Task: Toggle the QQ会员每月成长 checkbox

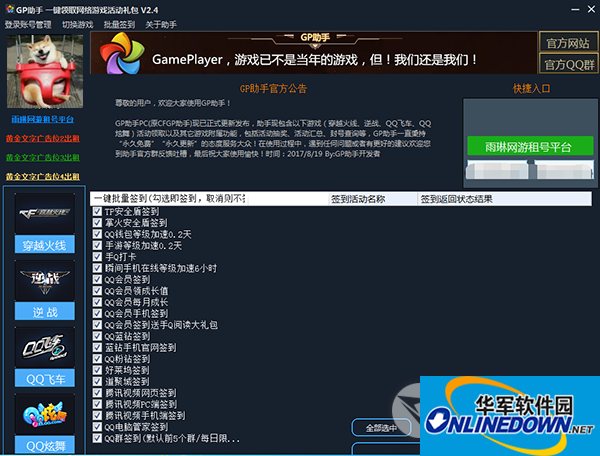Action: (97, 302)
